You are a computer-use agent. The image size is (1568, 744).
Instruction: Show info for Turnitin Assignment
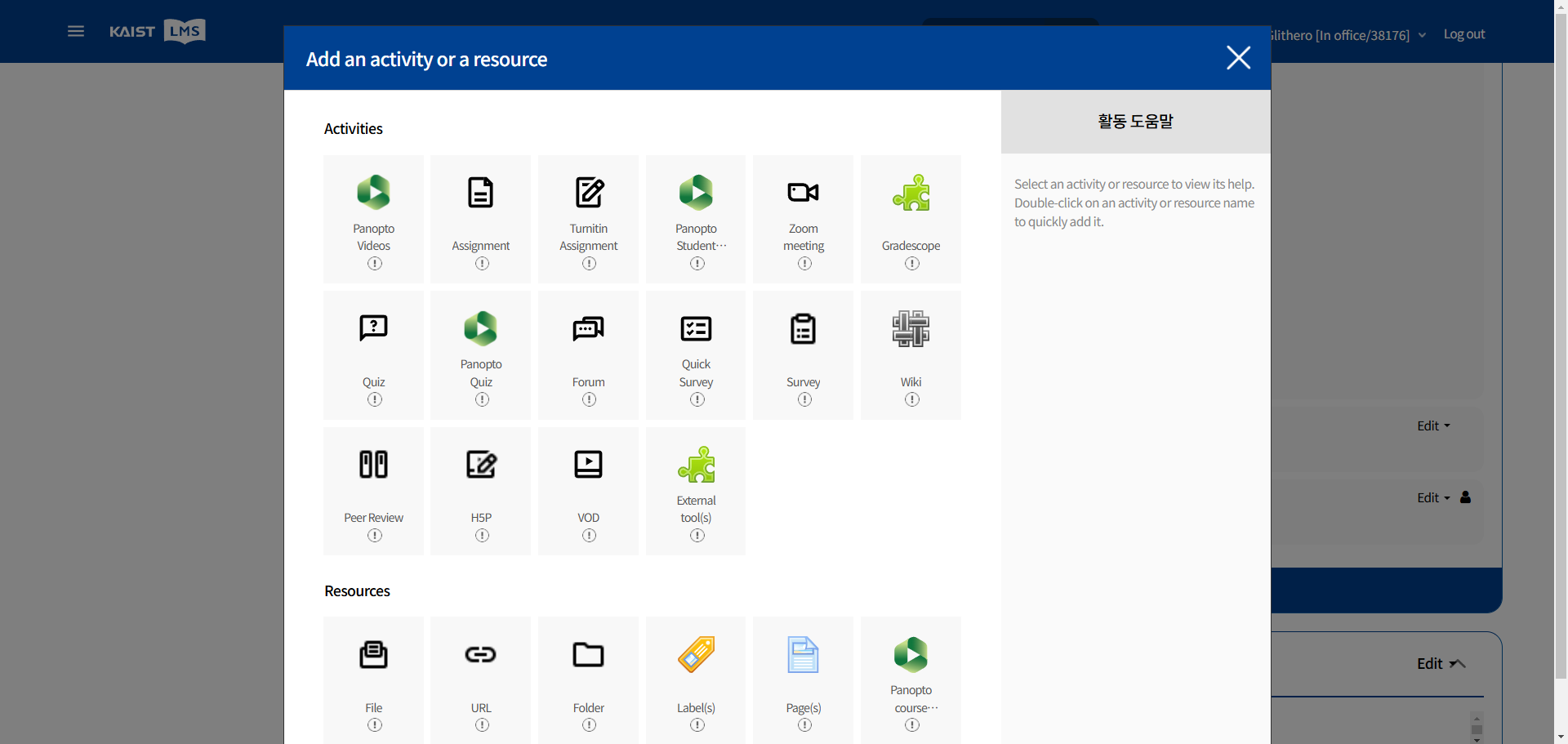590,264
